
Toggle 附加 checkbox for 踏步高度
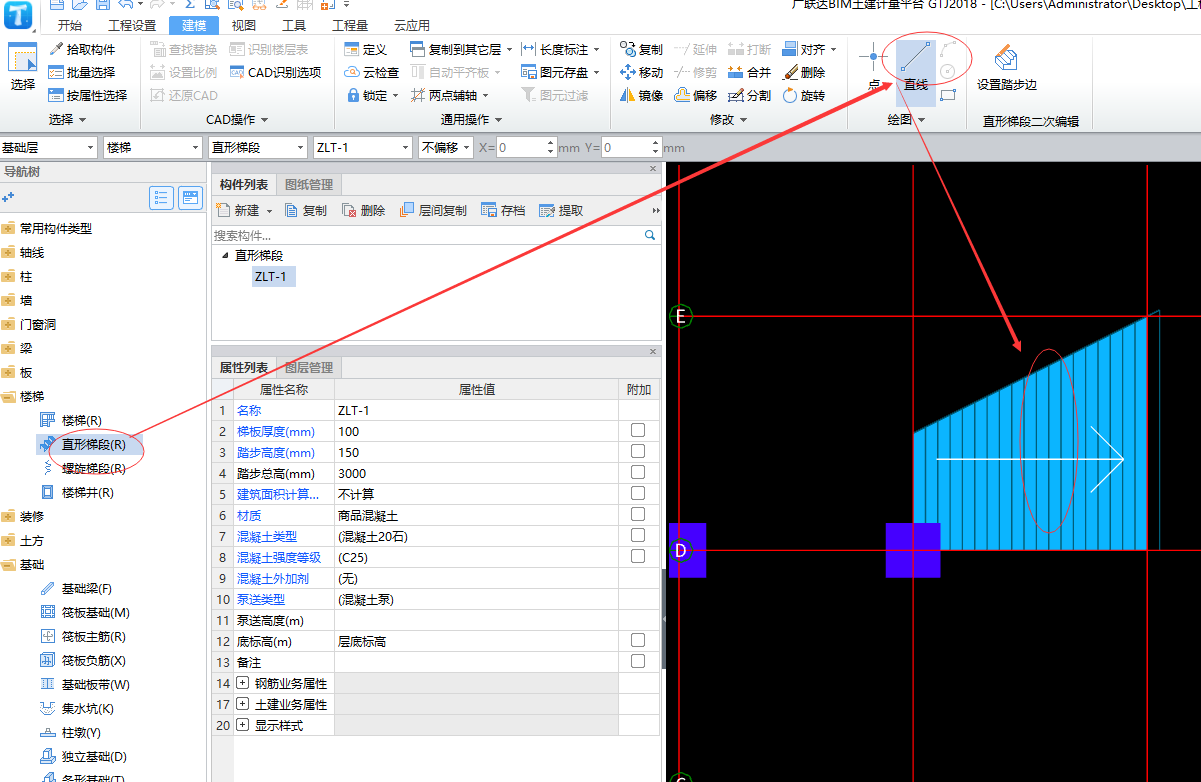638,451
